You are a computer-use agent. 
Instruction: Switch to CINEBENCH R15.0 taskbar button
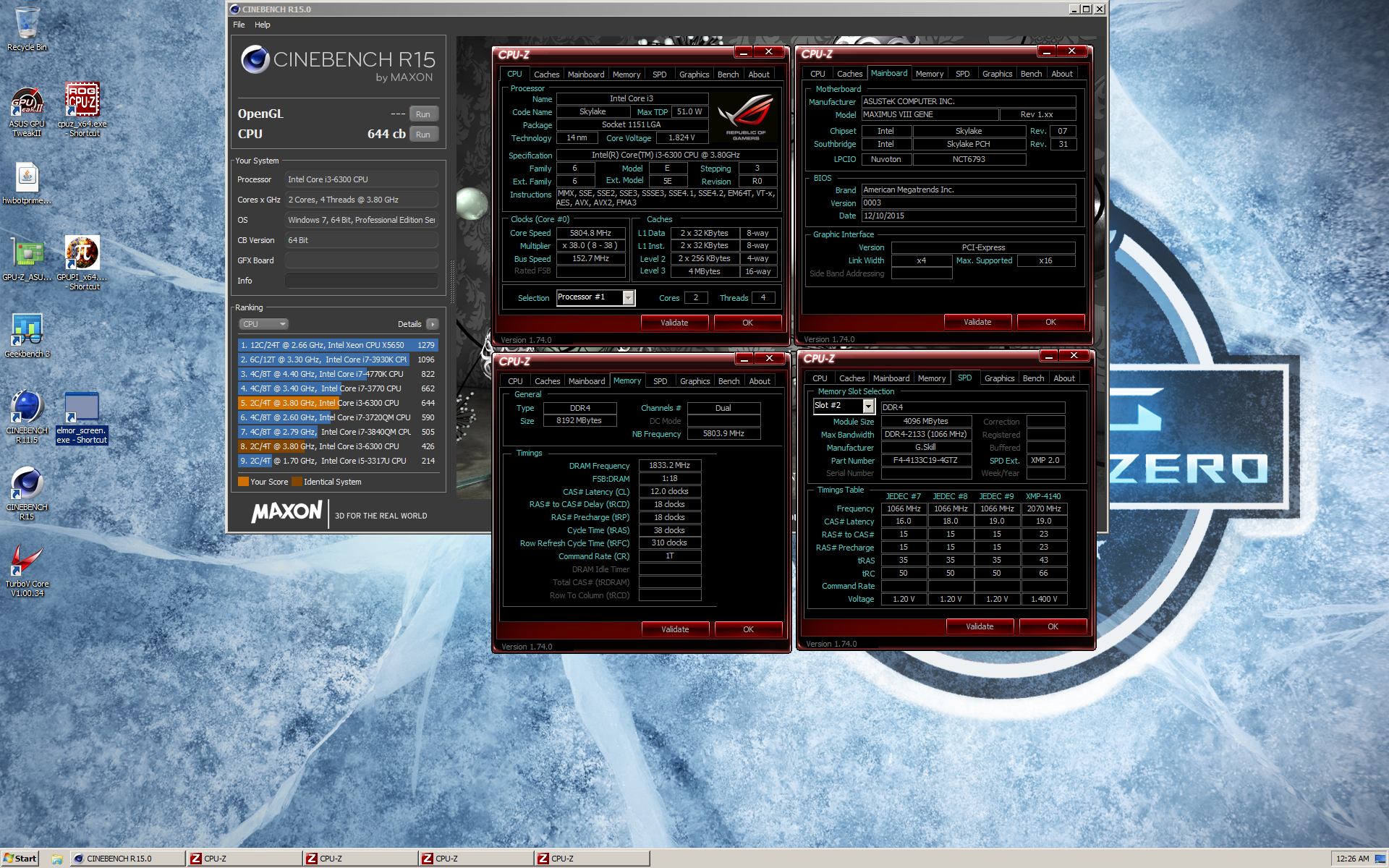pyautogui.click(x=127, y=859)
